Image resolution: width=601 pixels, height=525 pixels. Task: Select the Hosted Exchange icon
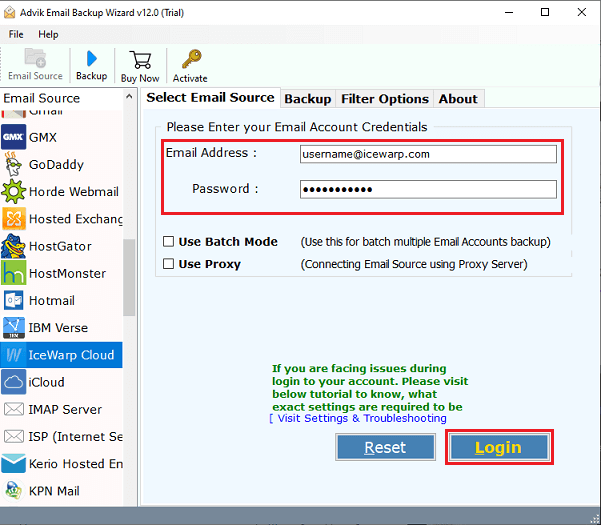(13, 218)
